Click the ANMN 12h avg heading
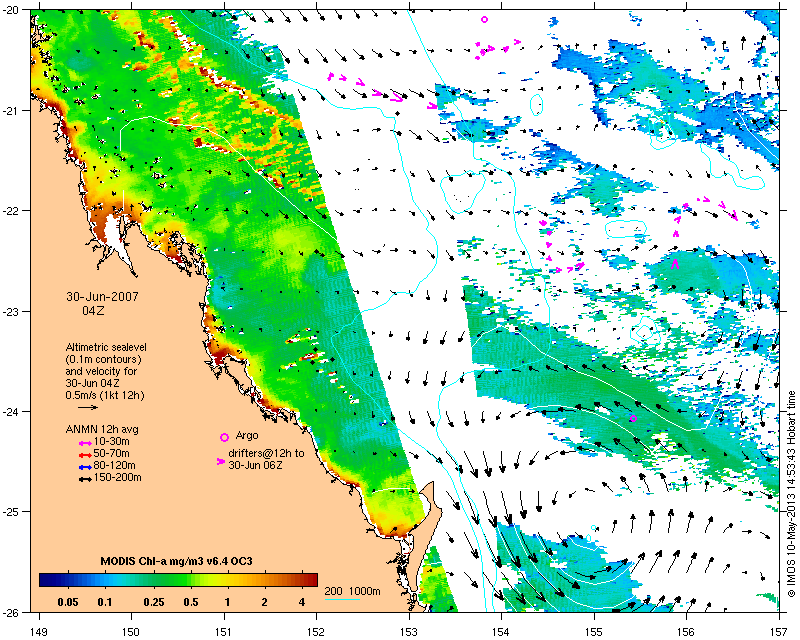 pos(102,429)
